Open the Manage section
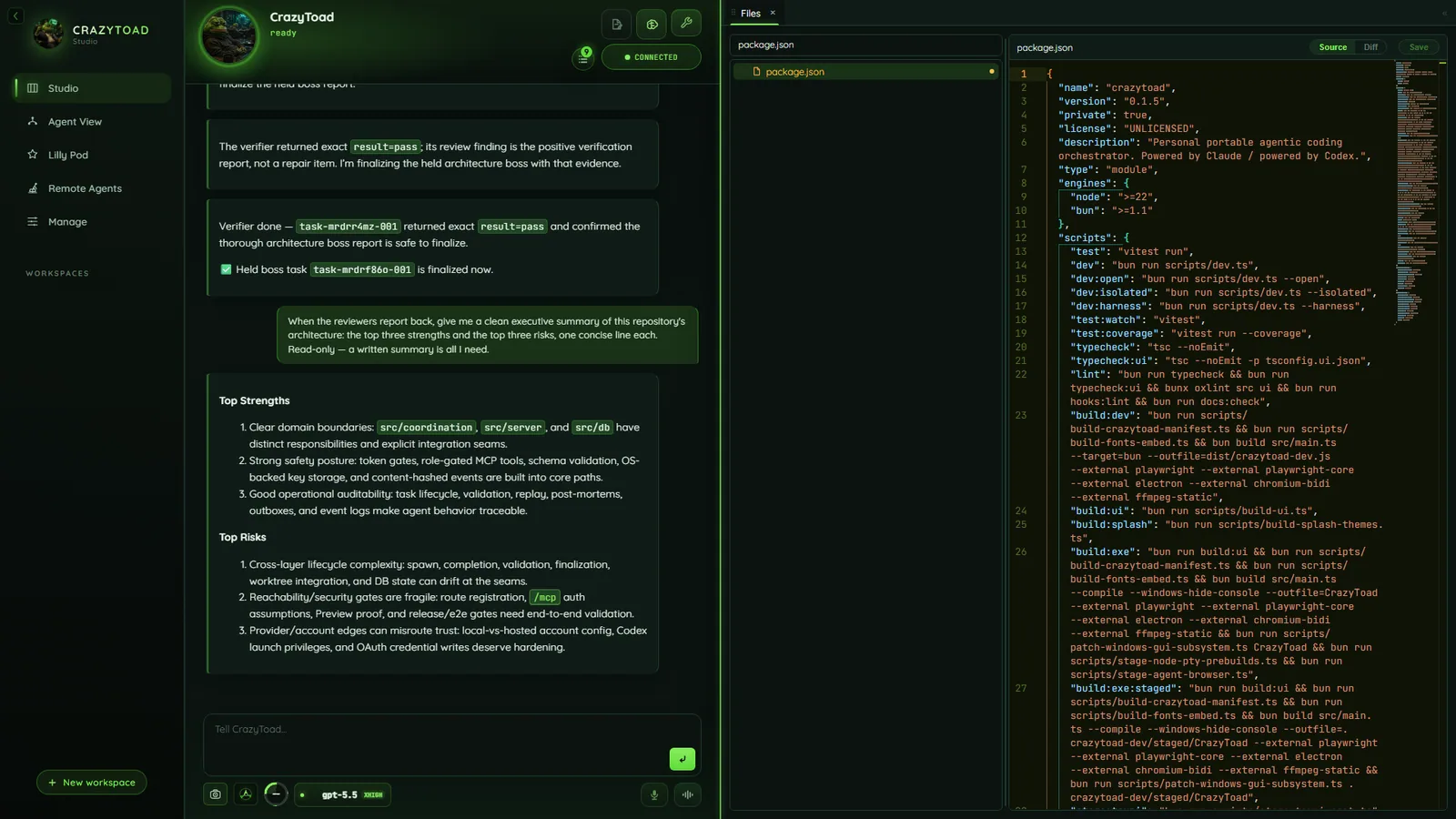 click(67, 222)
